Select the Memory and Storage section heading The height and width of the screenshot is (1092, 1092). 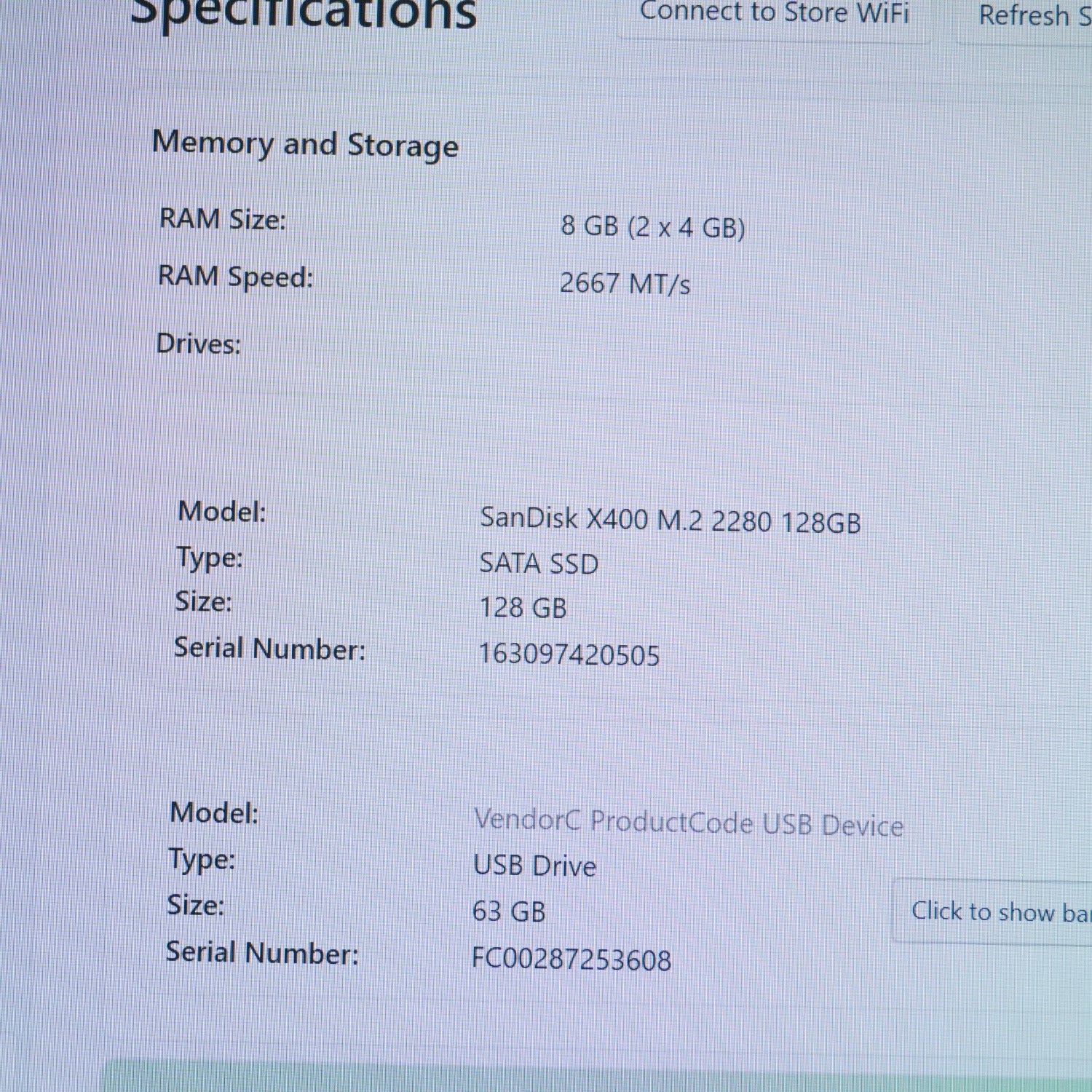[306, 144]
